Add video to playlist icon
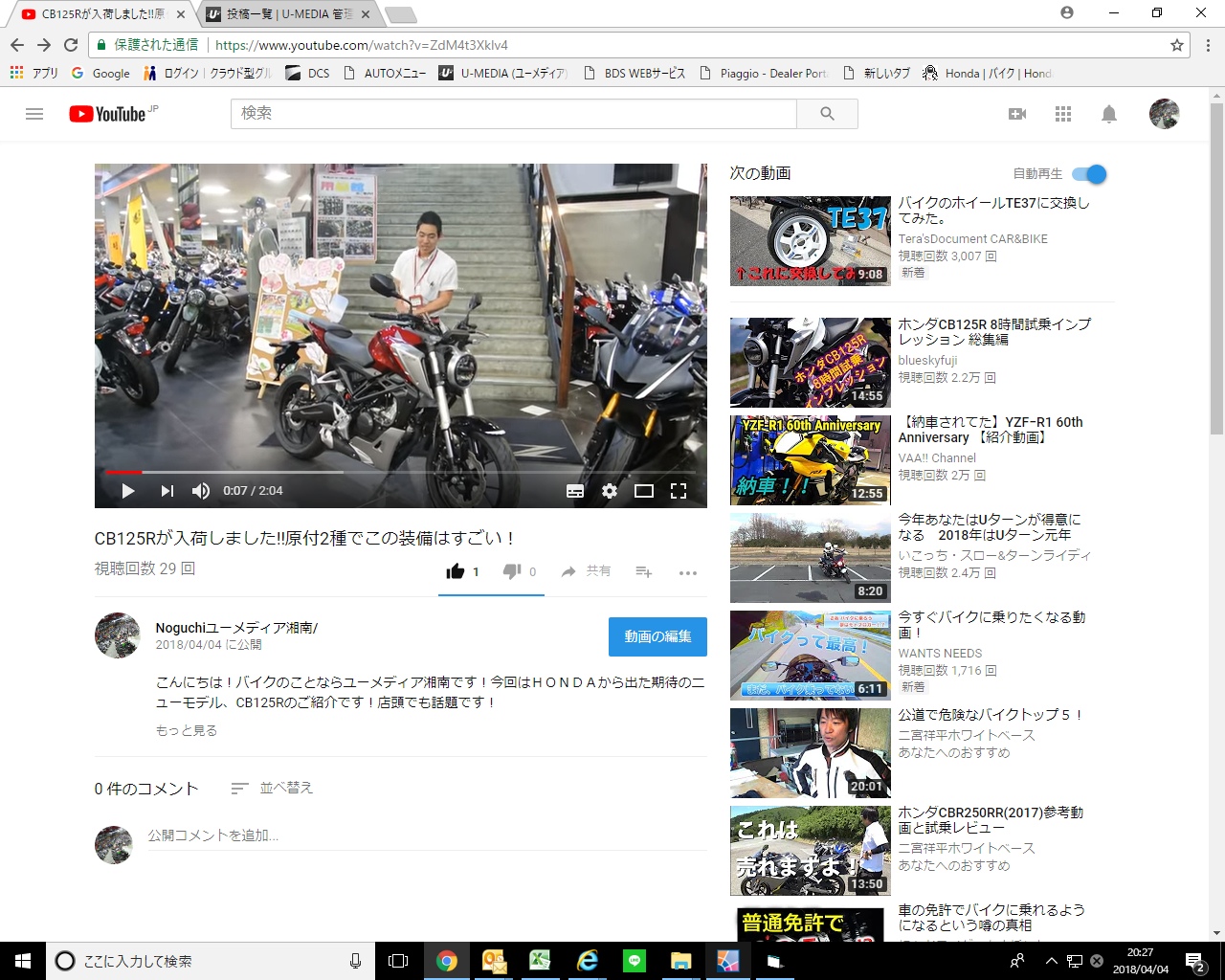Screen dimensions: 1225x980 [644, 571]
